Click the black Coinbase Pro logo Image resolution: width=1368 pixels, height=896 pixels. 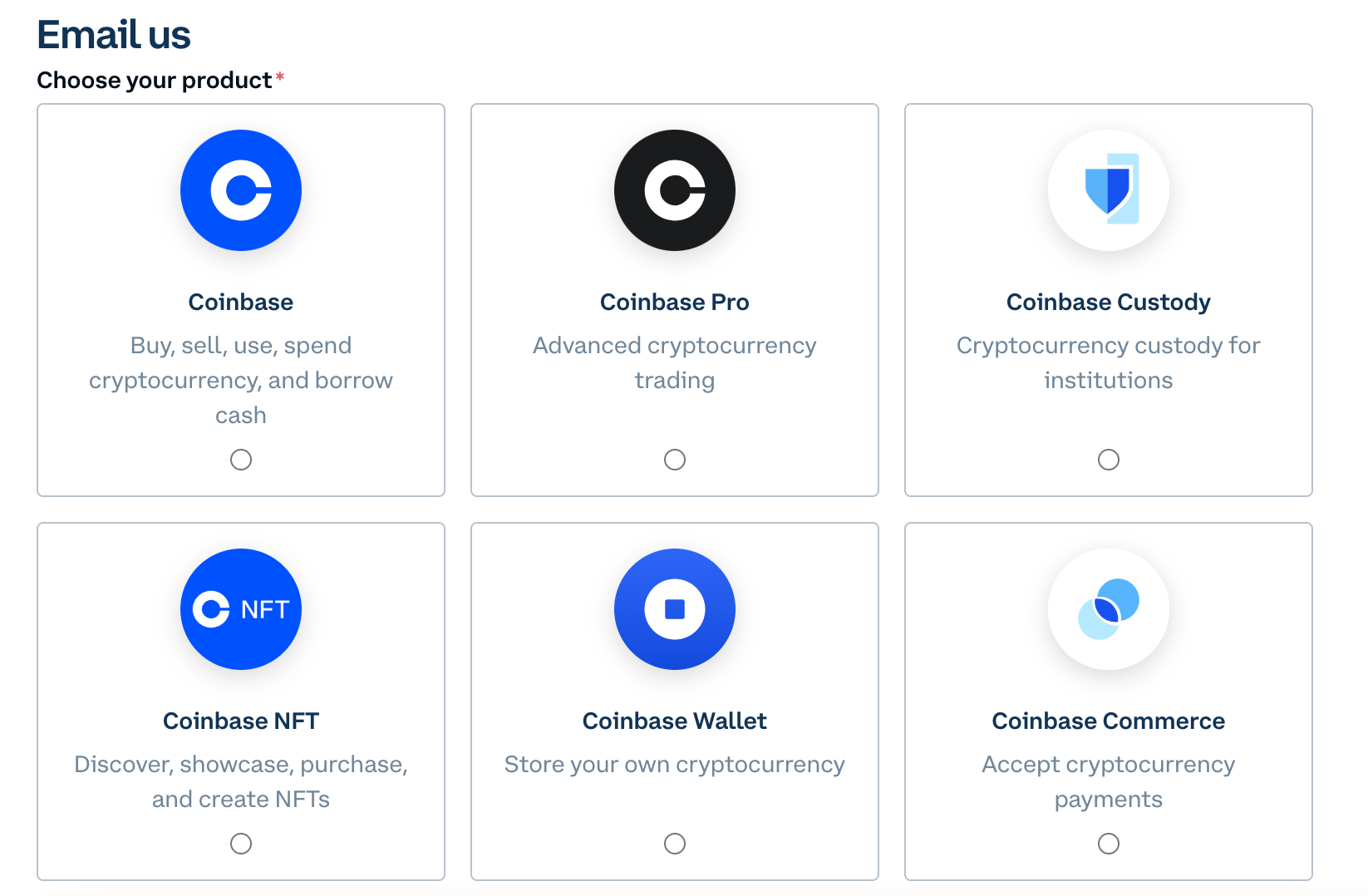point(675,190)
